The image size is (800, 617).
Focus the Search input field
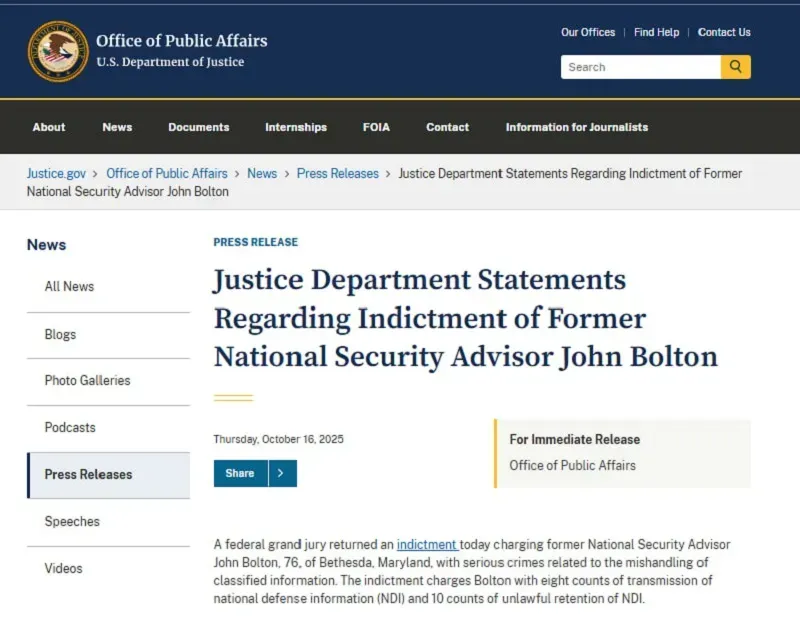640,67
